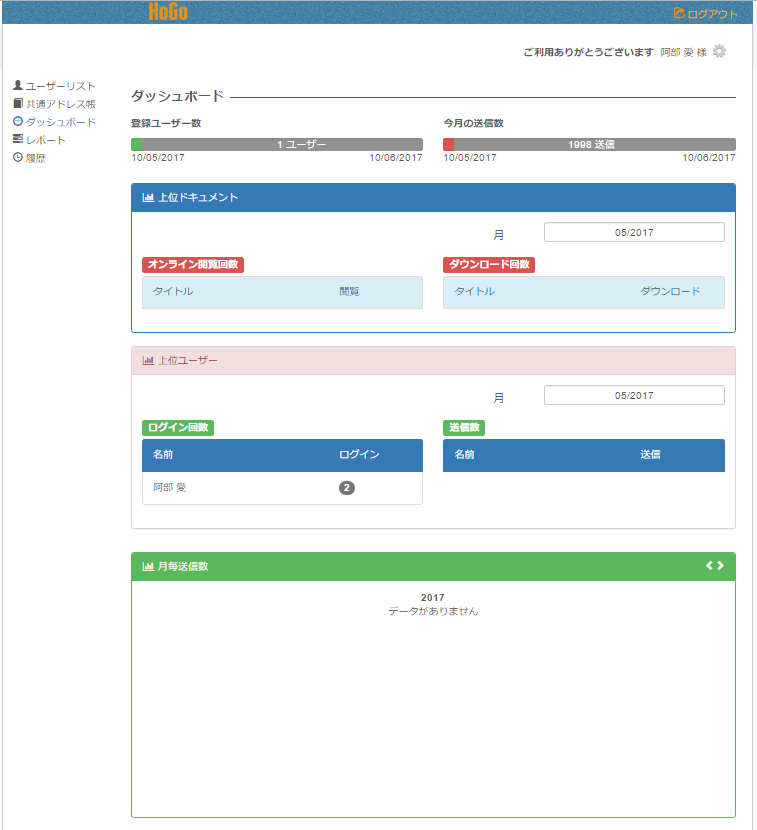Screen dimensions: 757x830
Task: Click the report icon in sidebar
Action: coord(18,140)
